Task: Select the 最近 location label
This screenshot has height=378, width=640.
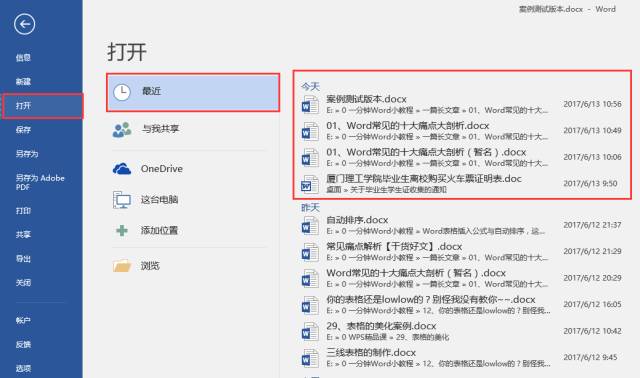Action: [x=151, y=91]
